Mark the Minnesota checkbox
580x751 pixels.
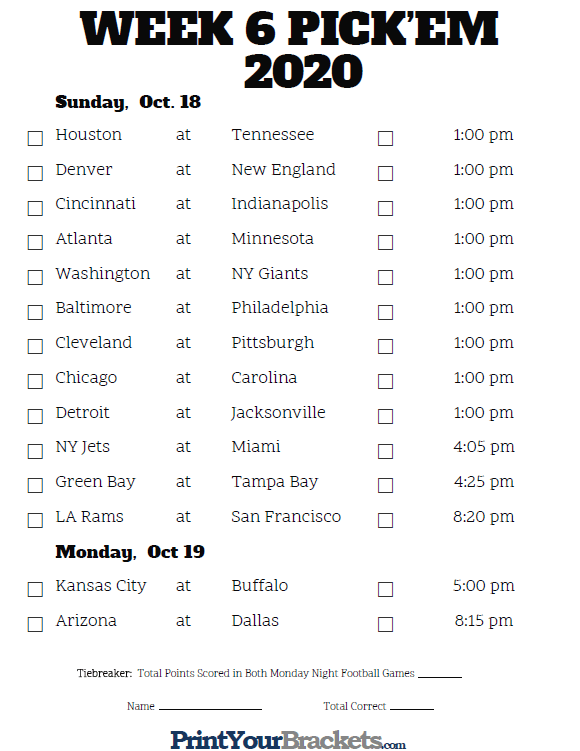point(385,242)
